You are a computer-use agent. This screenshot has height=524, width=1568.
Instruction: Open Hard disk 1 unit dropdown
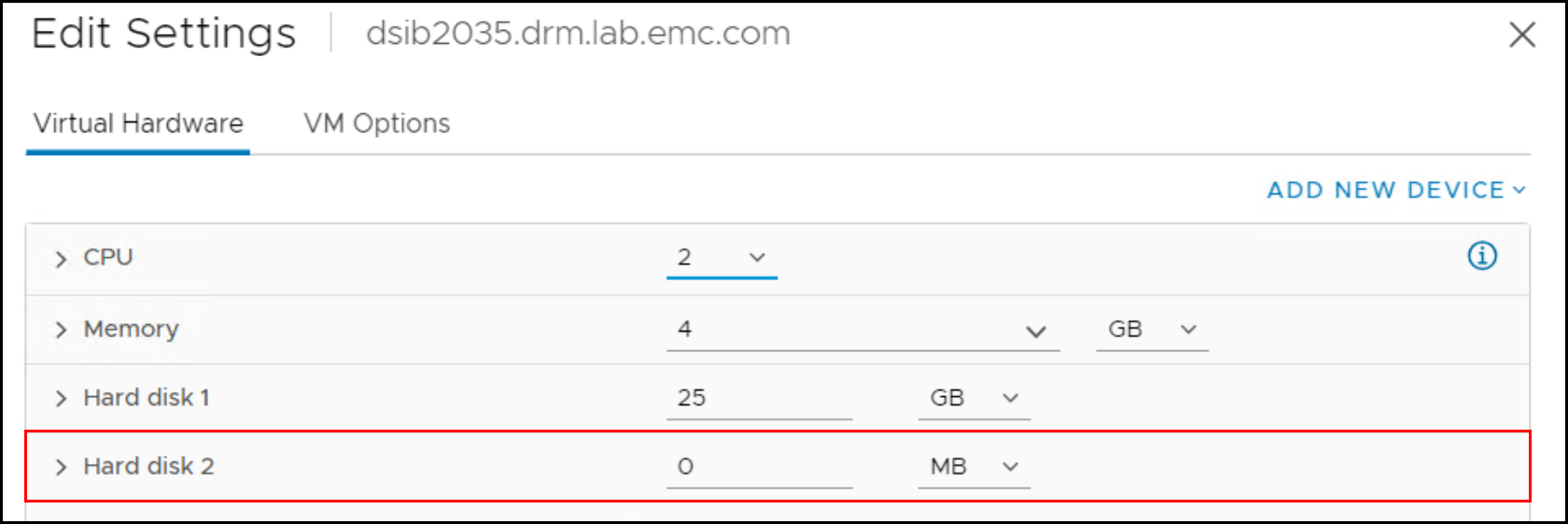point(973,398)
